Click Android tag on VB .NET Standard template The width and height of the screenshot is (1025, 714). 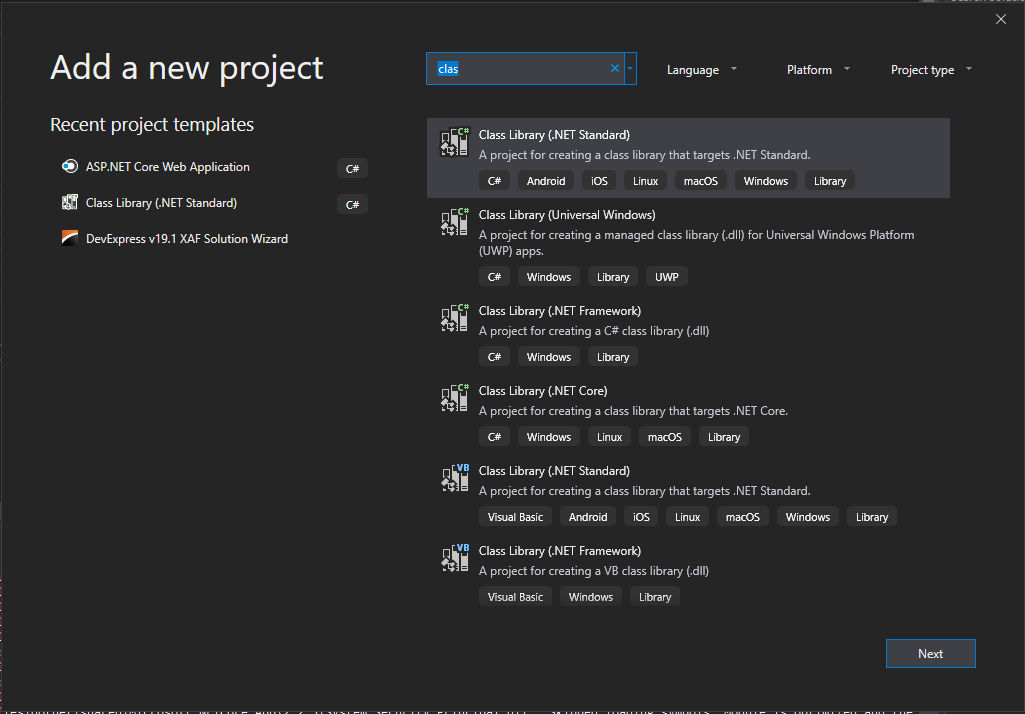588,517
